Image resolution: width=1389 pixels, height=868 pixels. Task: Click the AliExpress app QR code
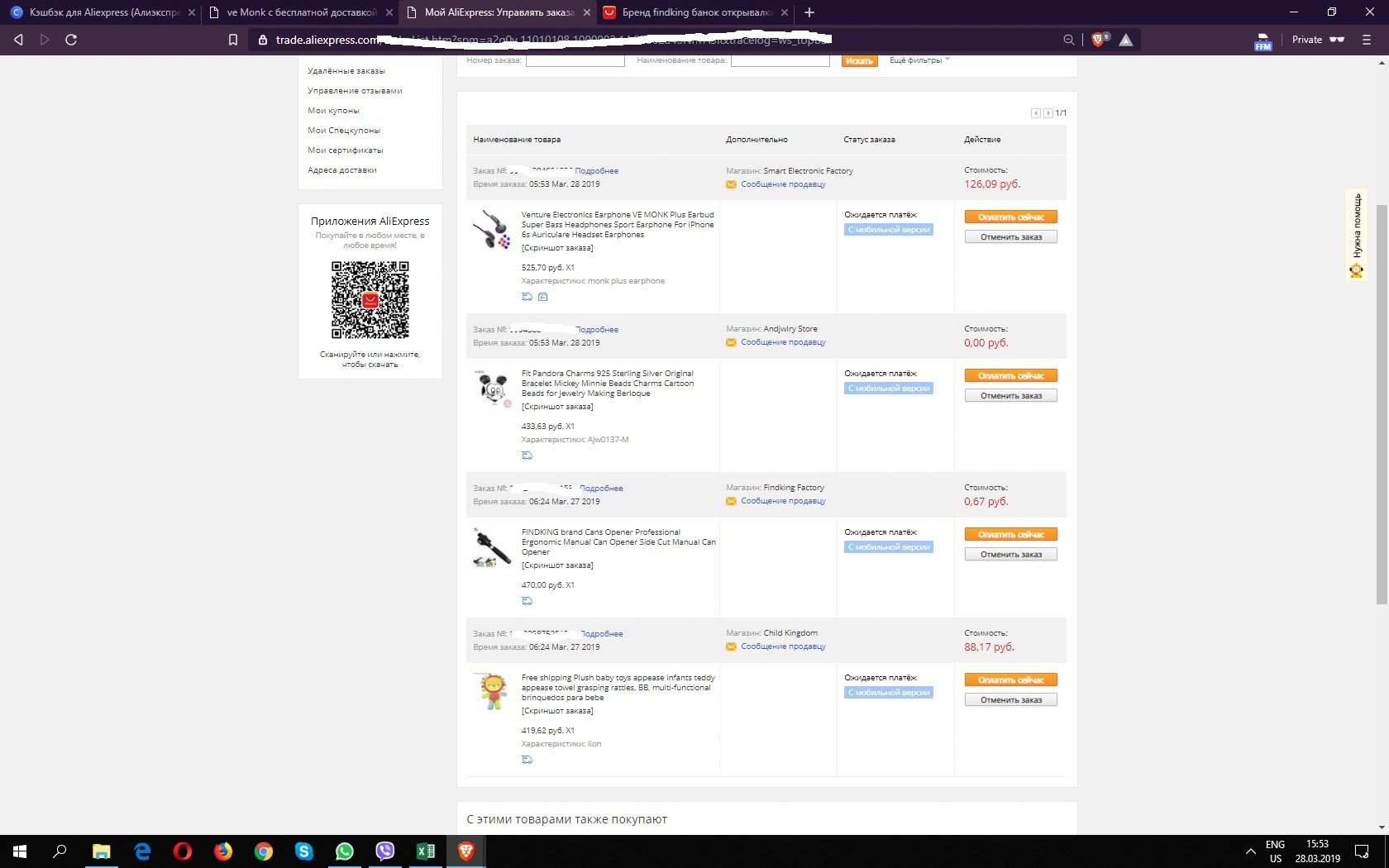point(370,300)
